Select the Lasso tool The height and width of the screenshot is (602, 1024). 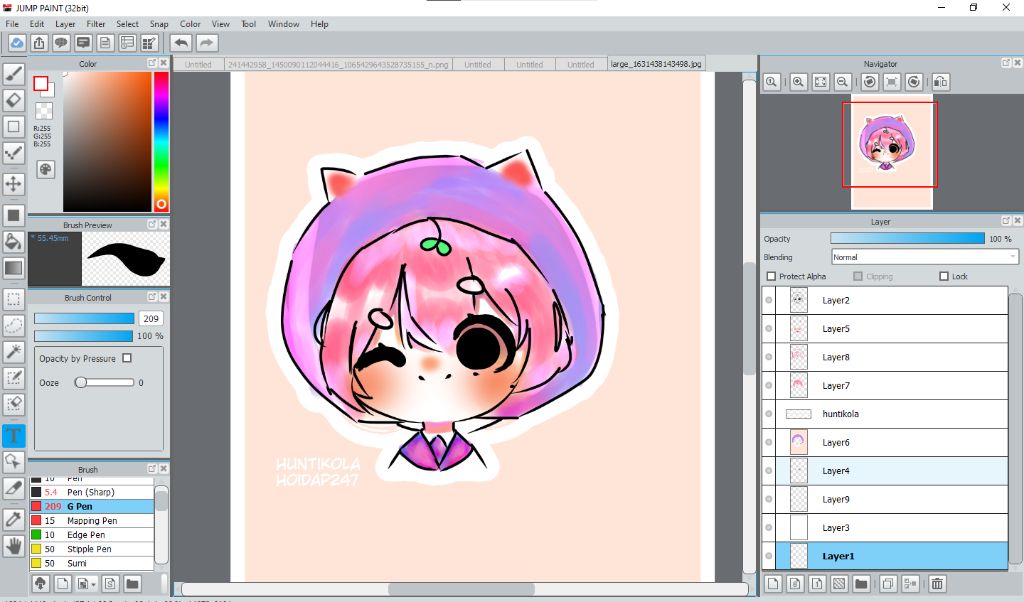(x=14, y=325)
